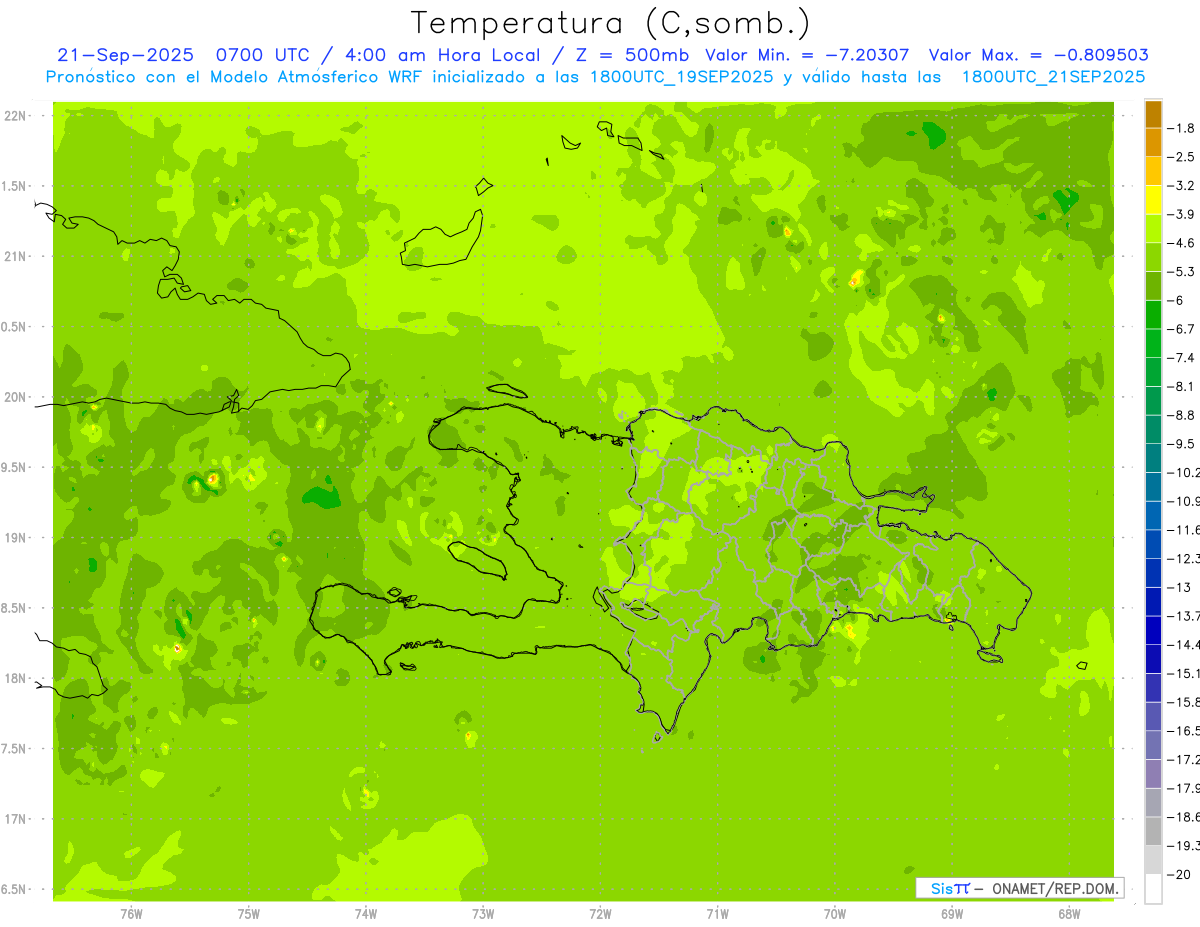Viewport: 1200px width, 927px height.
Task: Click the 76W longitude axis label
Action: pos(131,913)
